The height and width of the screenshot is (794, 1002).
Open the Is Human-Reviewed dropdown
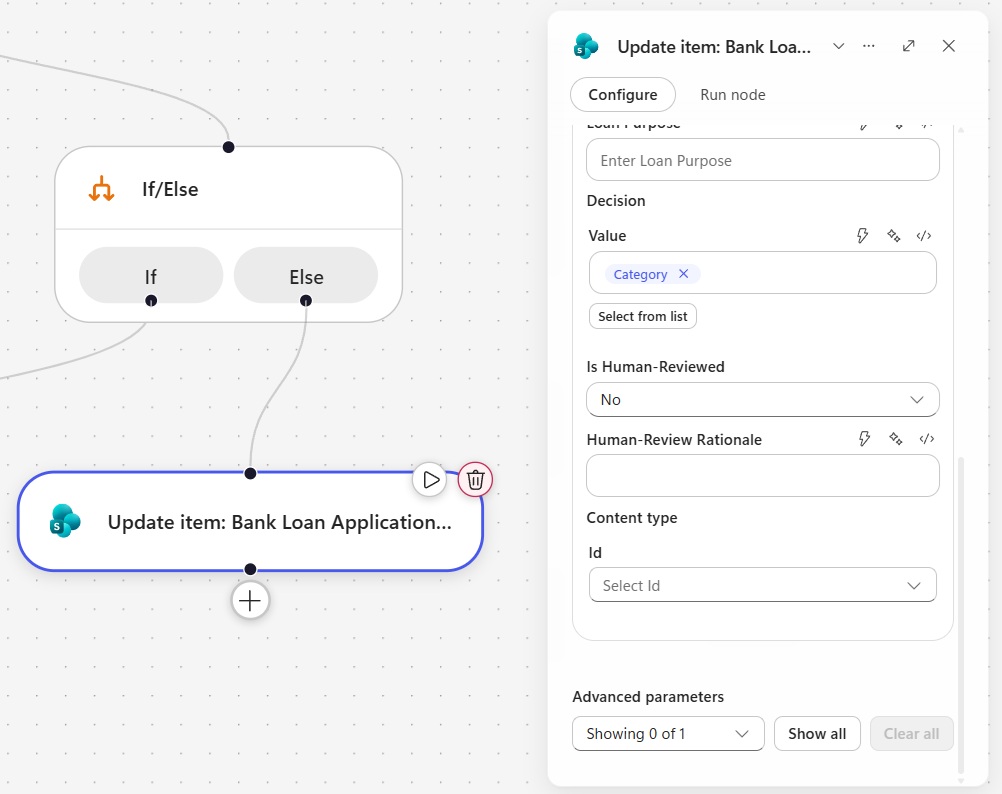[x=762, y=400]
